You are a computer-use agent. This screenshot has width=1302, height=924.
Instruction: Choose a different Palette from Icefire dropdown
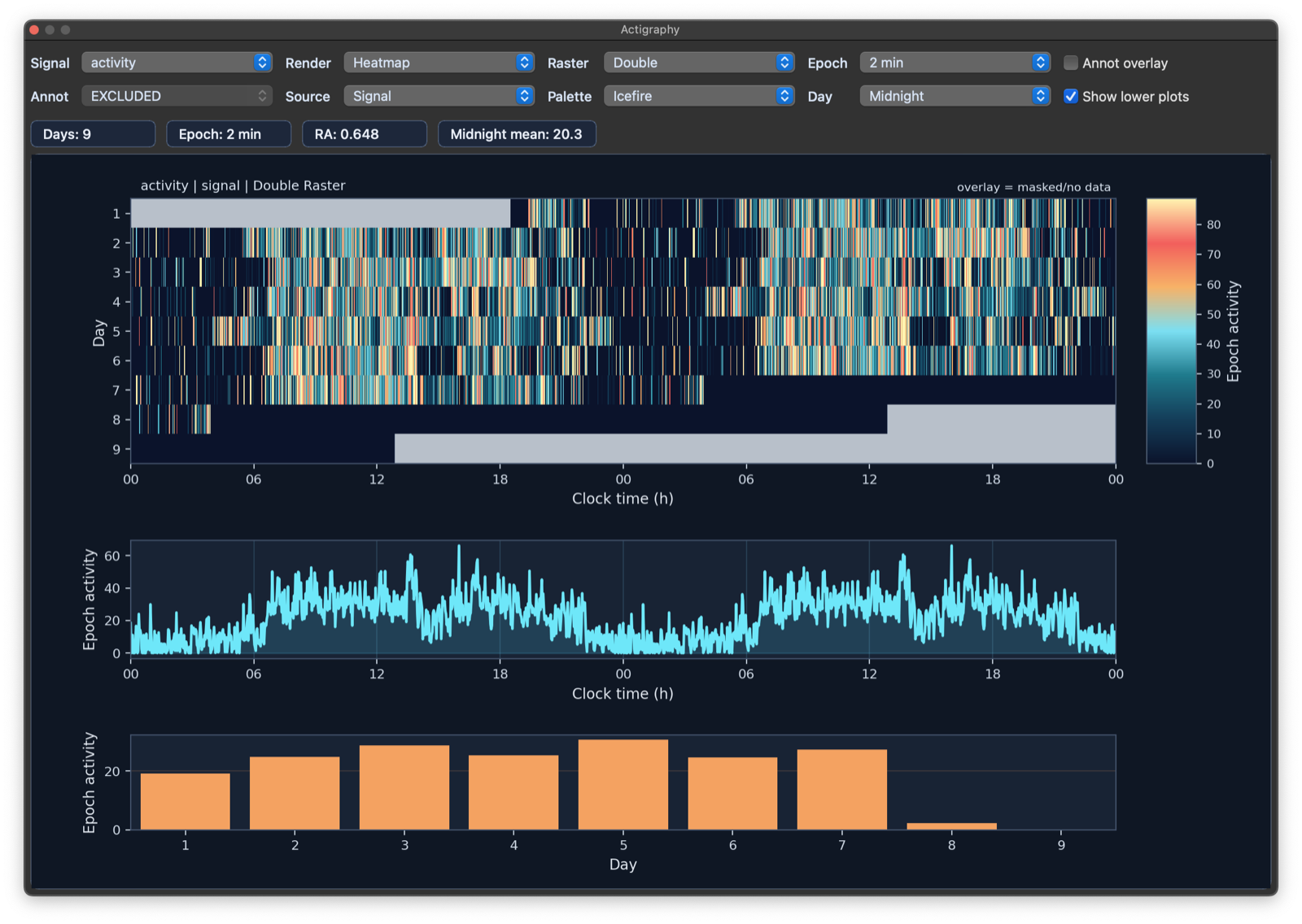[698, 96]
